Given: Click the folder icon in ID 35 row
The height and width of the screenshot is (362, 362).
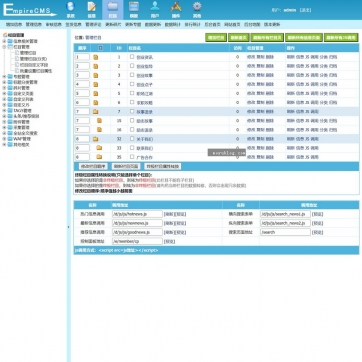Looking at the screenshot, I should coord(99,157).
